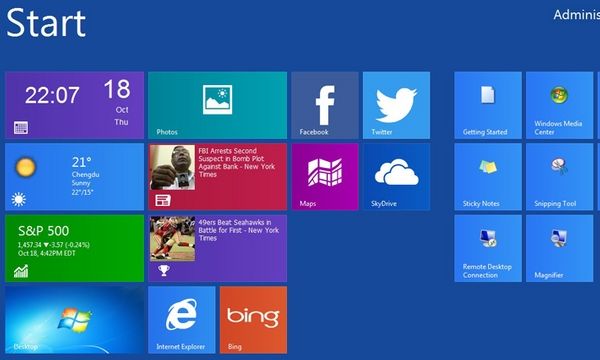Click the trophy sports icon

click(x=164, y=270)
